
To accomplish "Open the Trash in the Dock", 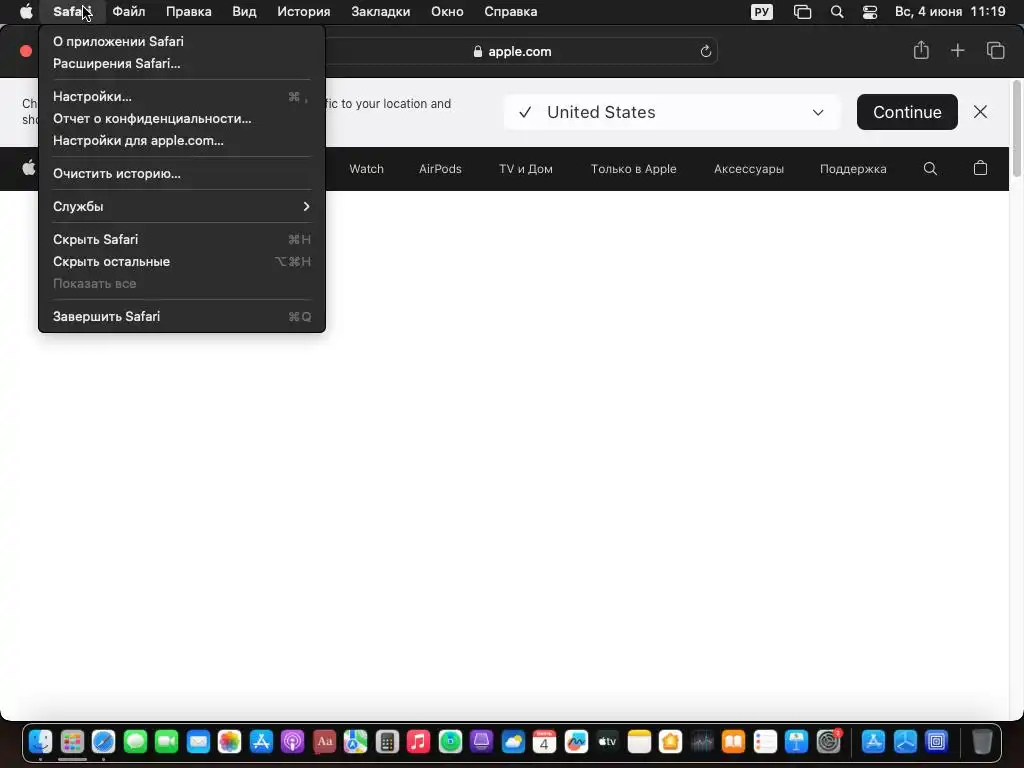I will pos(982,741).
